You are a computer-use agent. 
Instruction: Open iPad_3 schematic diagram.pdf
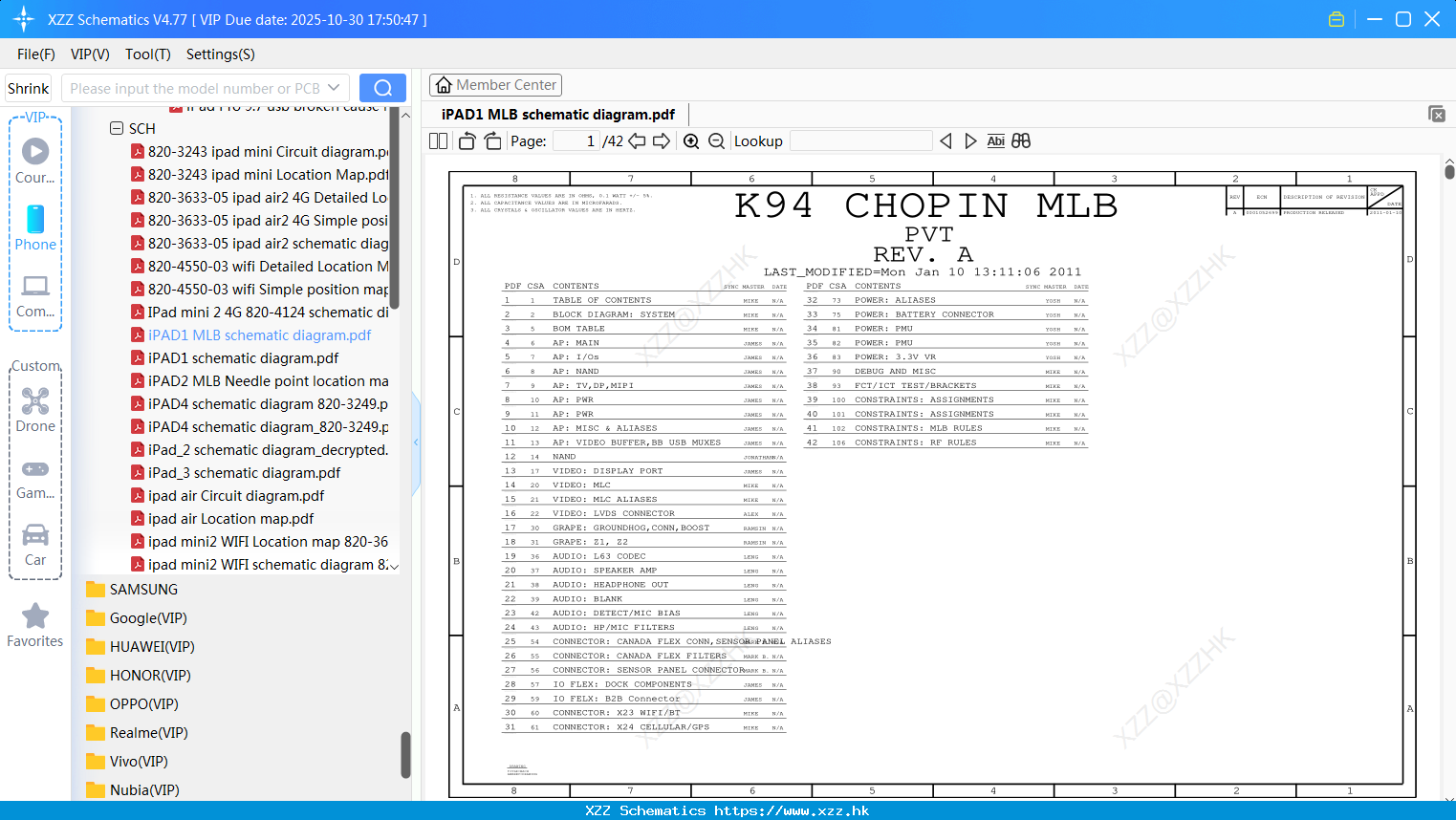(236, 472)
